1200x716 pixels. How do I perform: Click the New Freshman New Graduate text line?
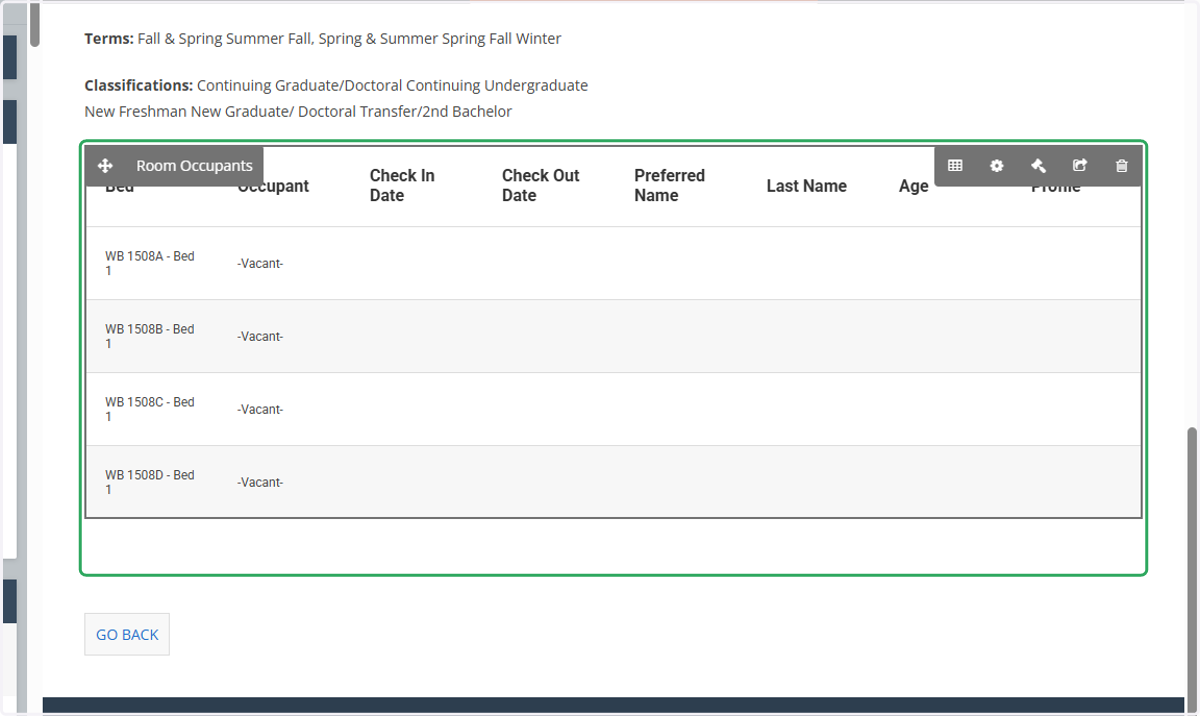click(298, 111)
